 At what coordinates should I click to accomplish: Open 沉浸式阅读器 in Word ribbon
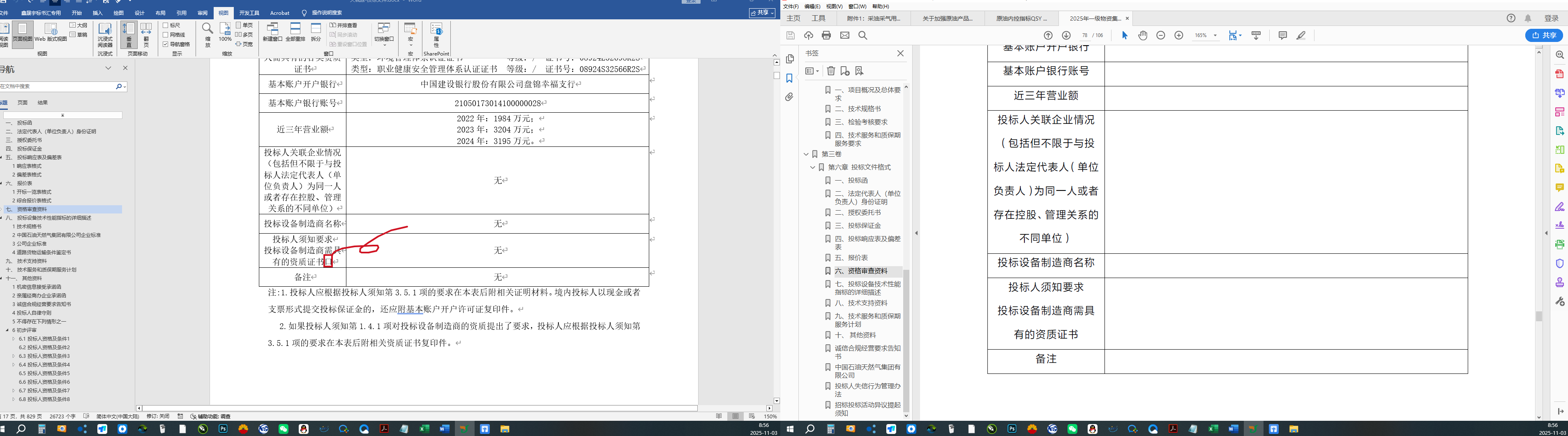[105, 35]
